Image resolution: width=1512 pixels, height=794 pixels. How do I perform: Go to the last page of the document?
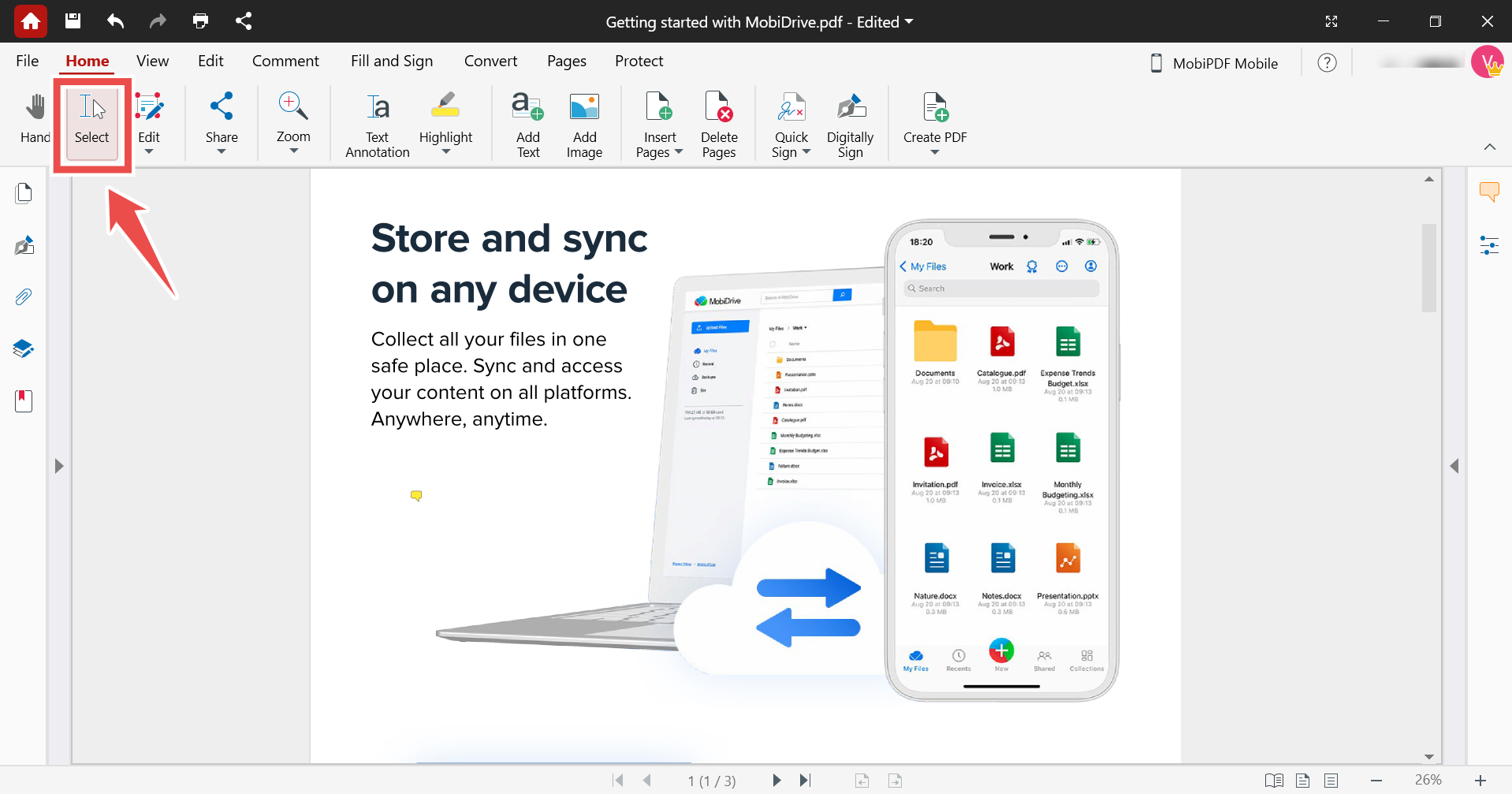click(806, 781)
